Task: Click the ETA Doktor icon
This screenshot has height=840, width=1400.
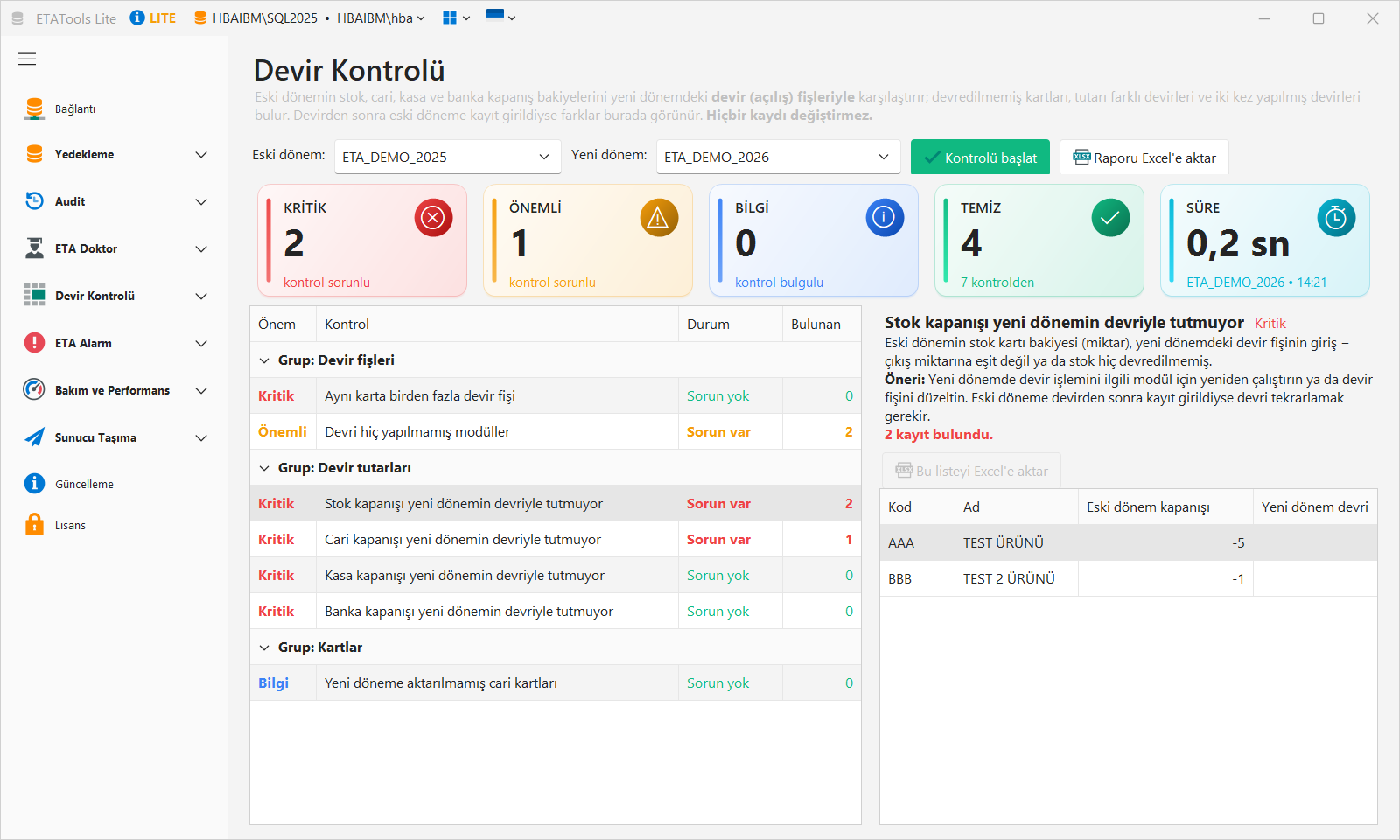Action: (34, 248)
